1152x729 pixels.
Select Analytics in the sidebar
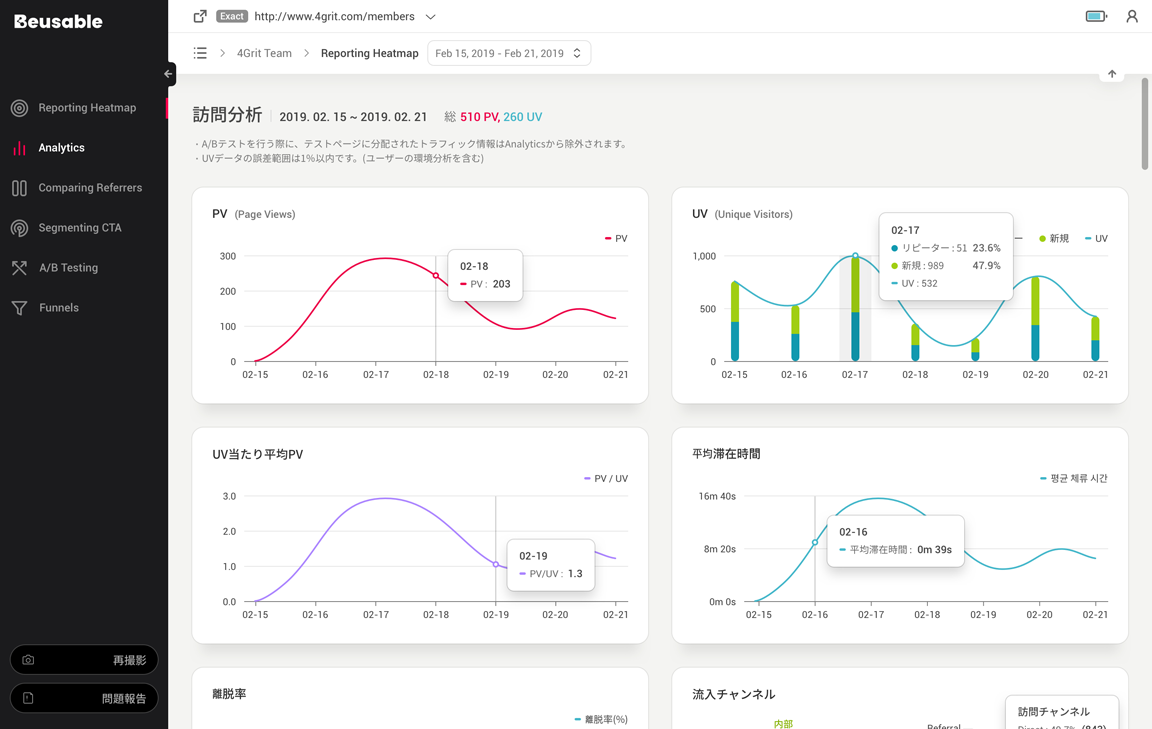[x=62, y=148]
